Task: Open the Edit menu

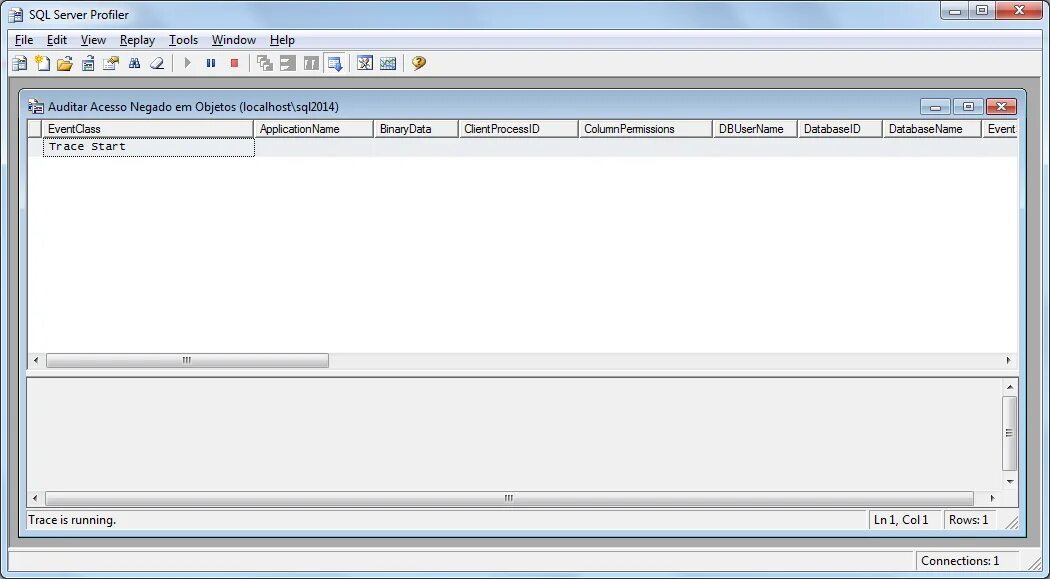Action: 57,40
